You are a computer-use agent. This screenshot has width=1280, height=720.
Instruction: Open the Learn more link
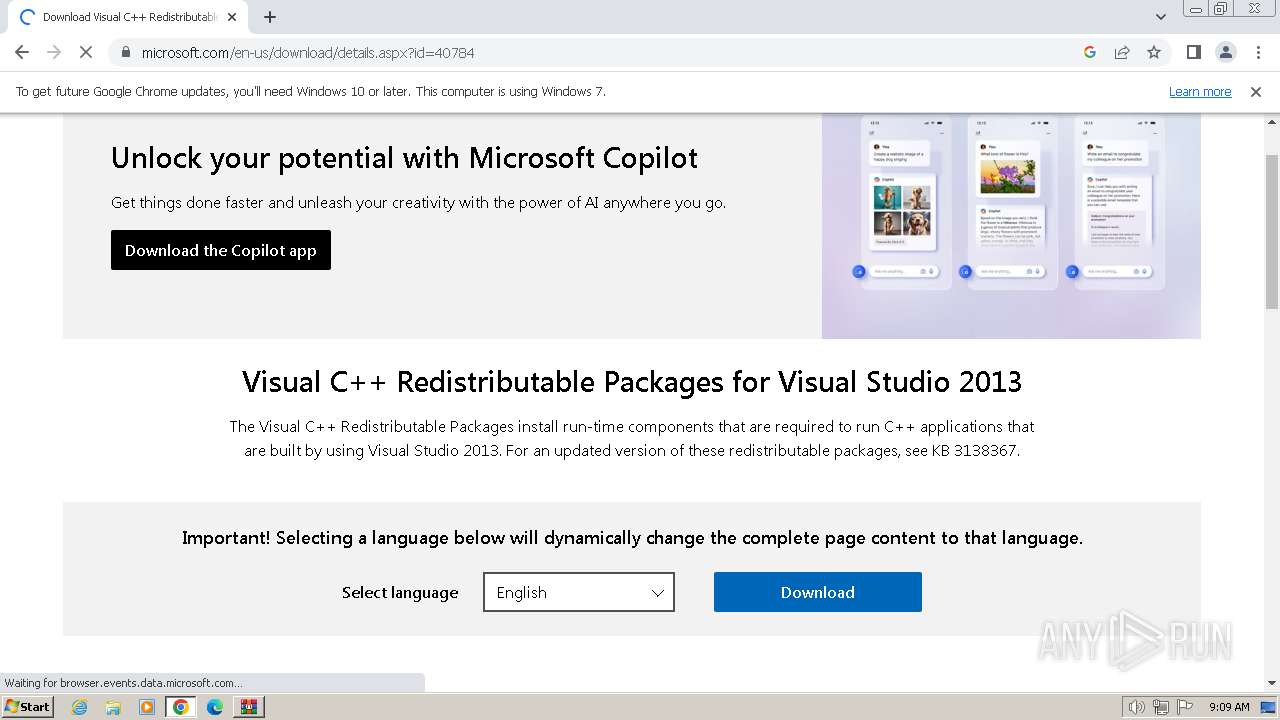click(1199, 91)
